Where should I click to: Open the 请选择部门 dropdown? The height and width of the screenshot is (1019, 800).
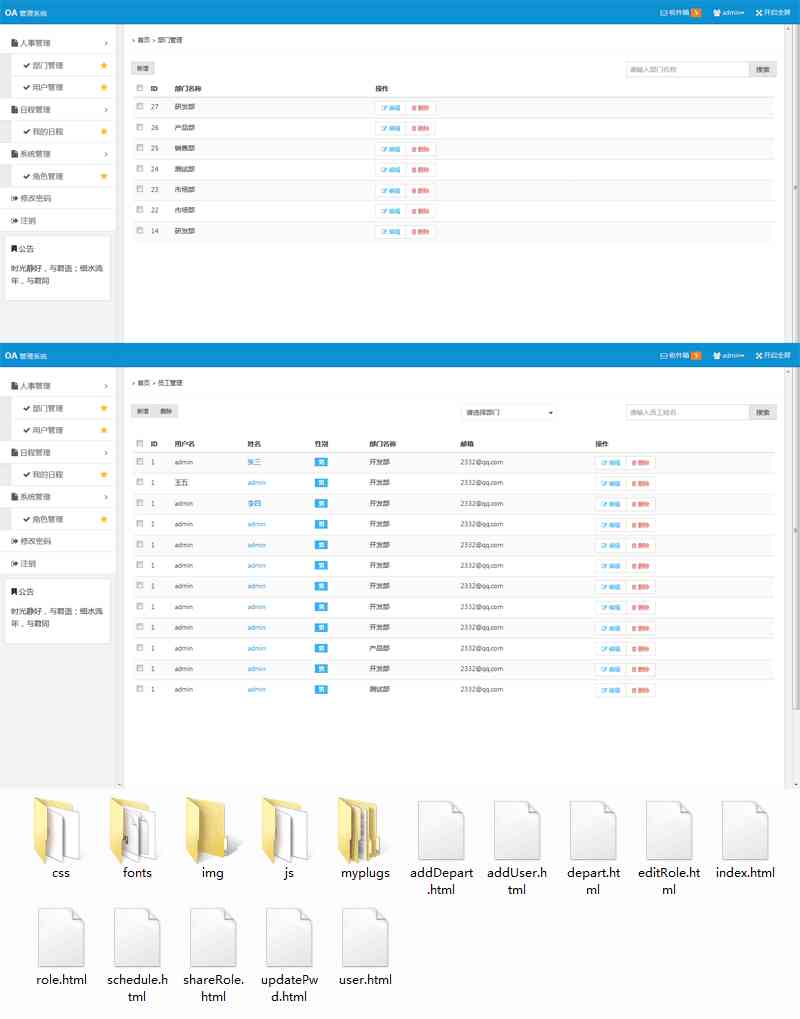(508, 412)
